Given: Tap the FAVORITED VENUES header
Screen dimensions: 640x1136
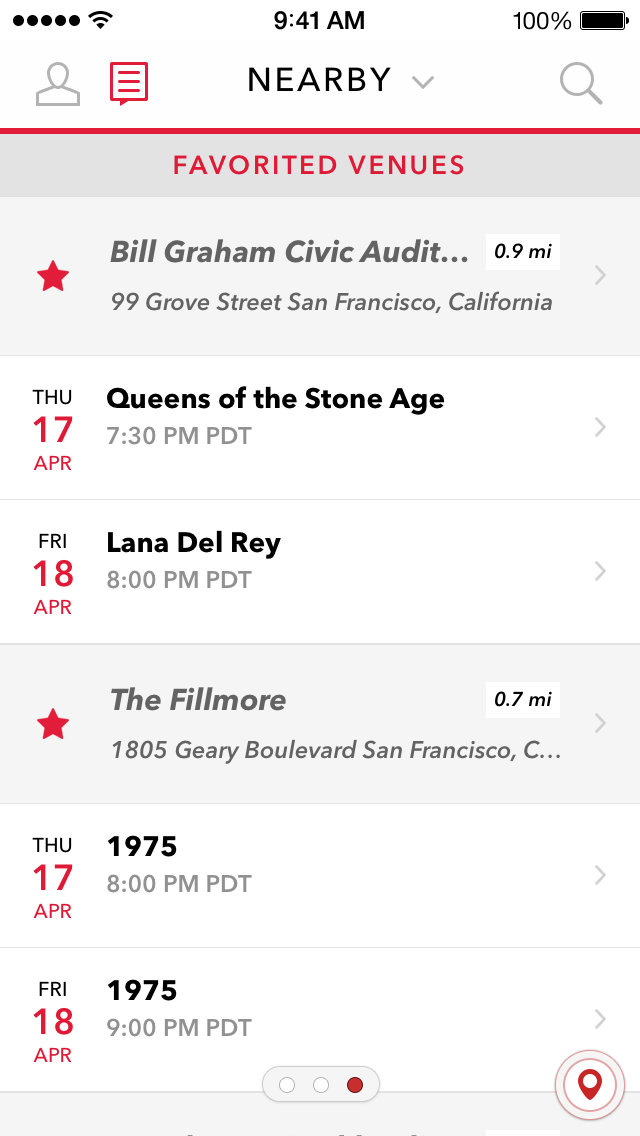Looking at the screenshot, I should (x=320, y=165).
